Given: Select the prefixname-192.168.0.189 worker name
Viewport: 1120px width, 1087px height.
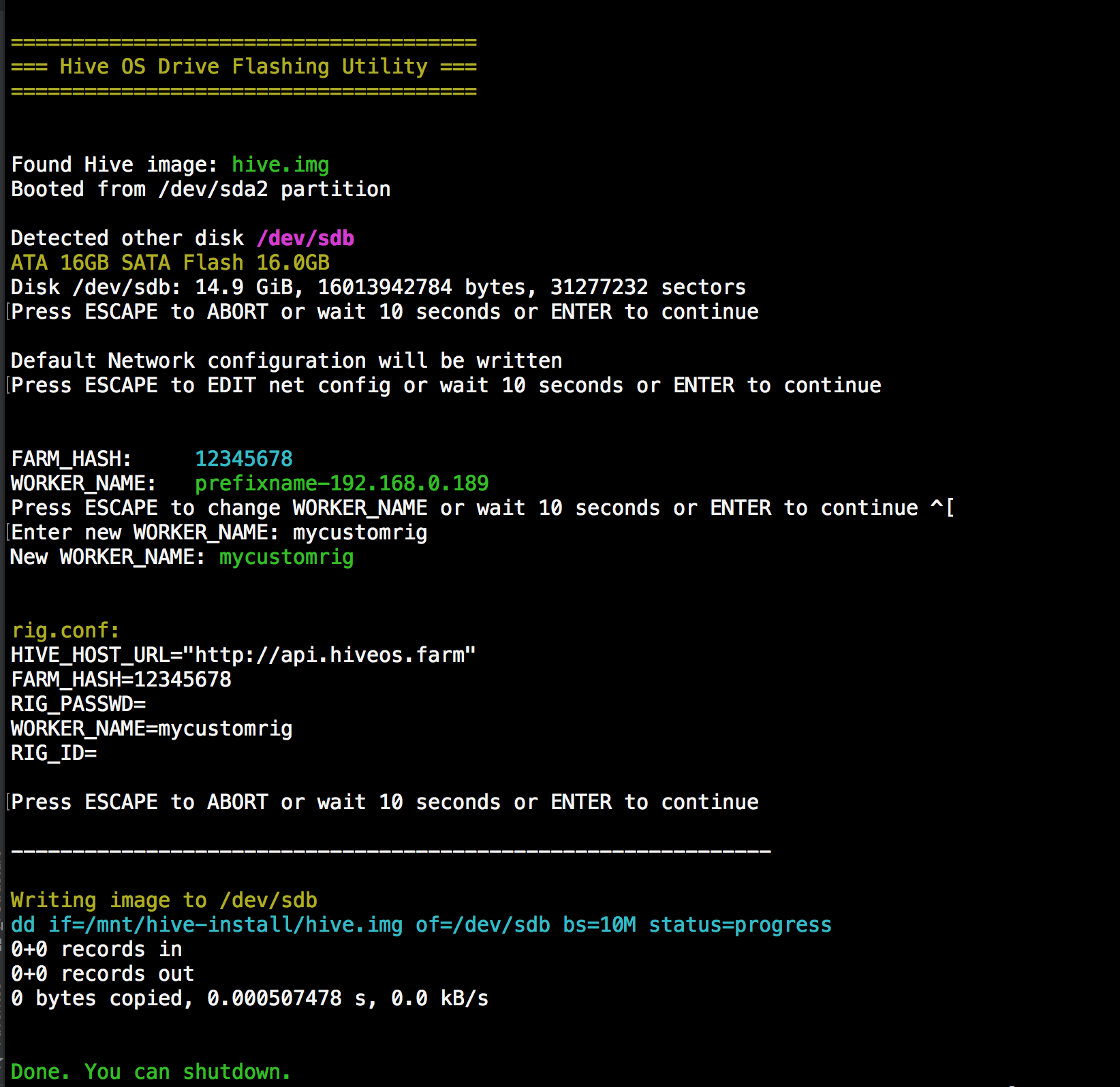Looking at the screenshot, I should pos(341,484).
